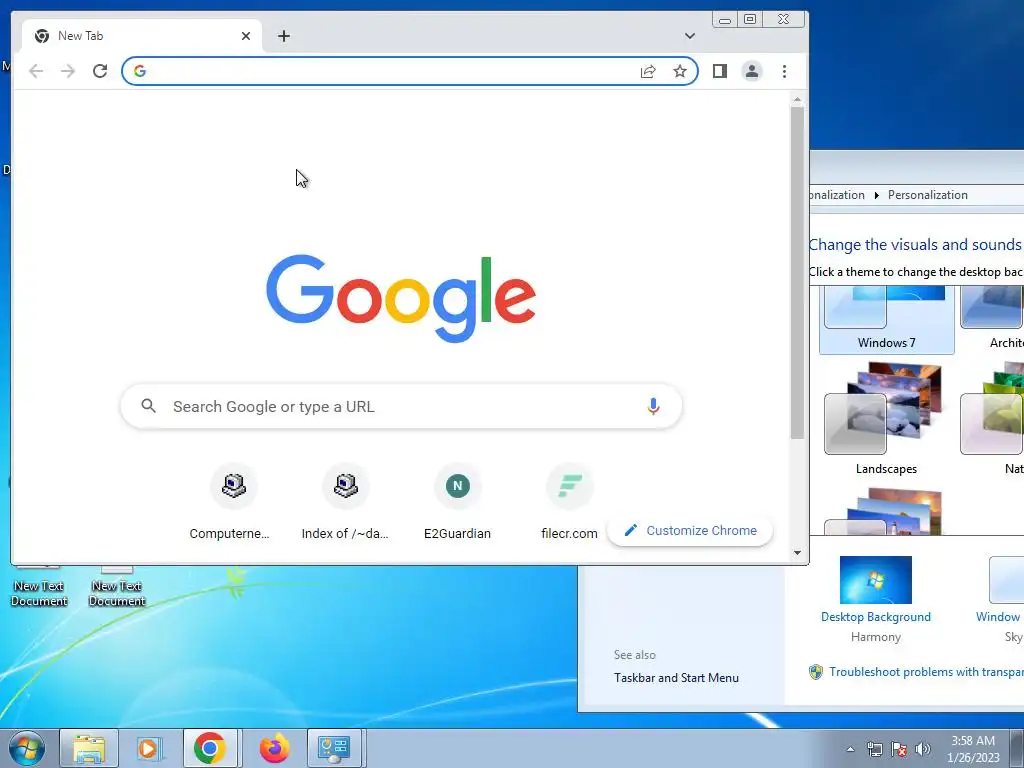Image resolution: width=1024 pixels, height=768 pixels.
Task: Expand the tab search chevron
Action: (690, 36)
